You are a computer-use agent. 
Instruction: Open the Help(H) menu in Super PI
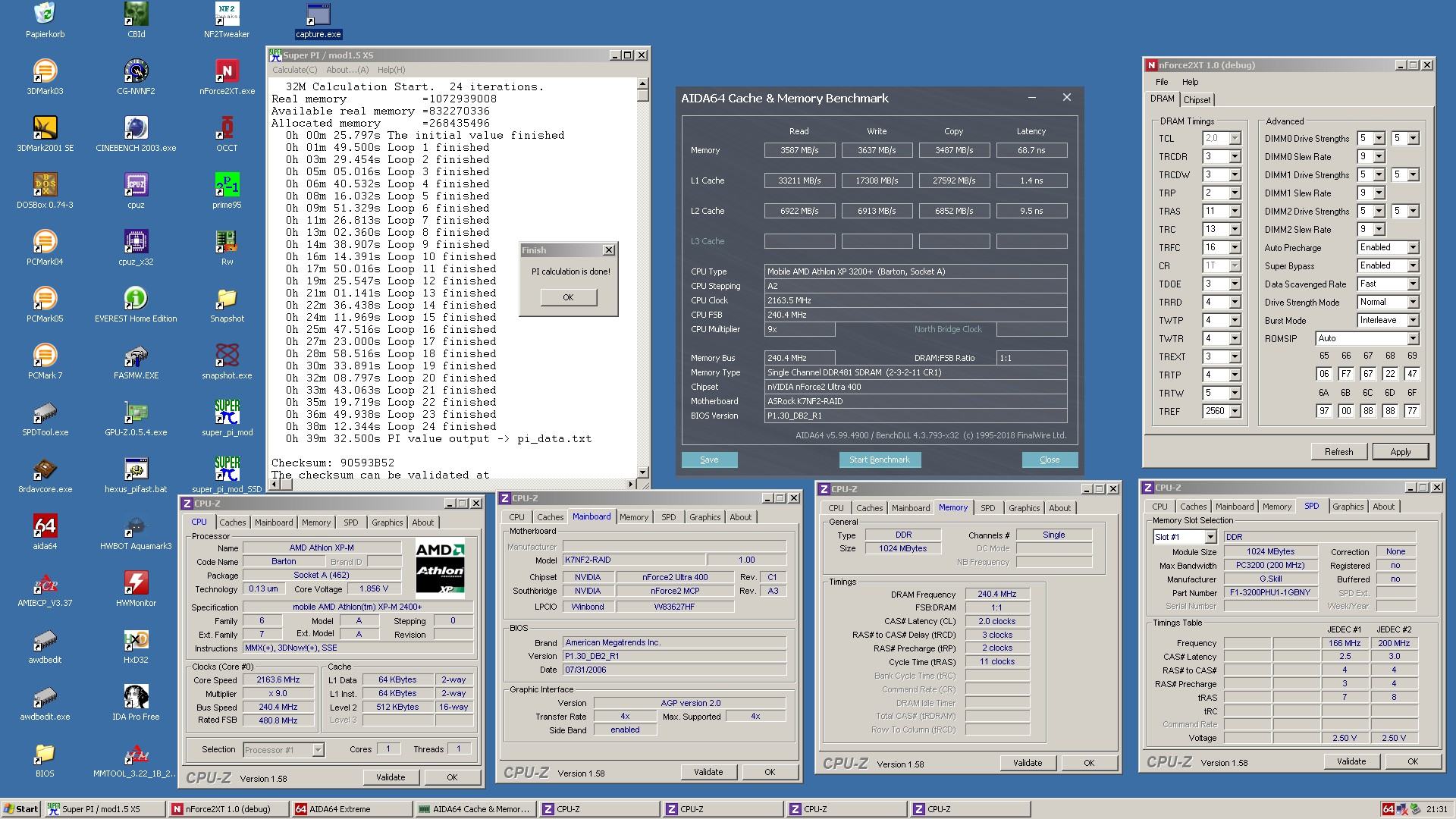point(391,70)
